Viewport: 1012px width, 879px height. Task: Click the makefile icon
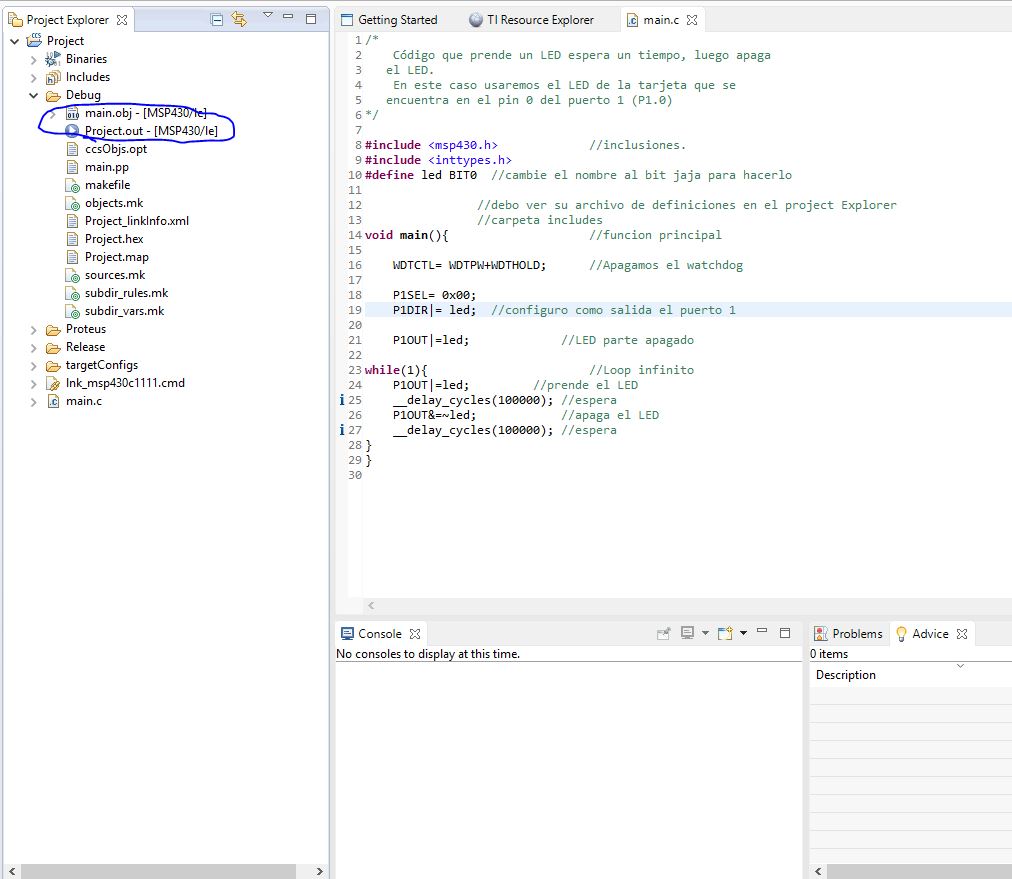point(73,186)
